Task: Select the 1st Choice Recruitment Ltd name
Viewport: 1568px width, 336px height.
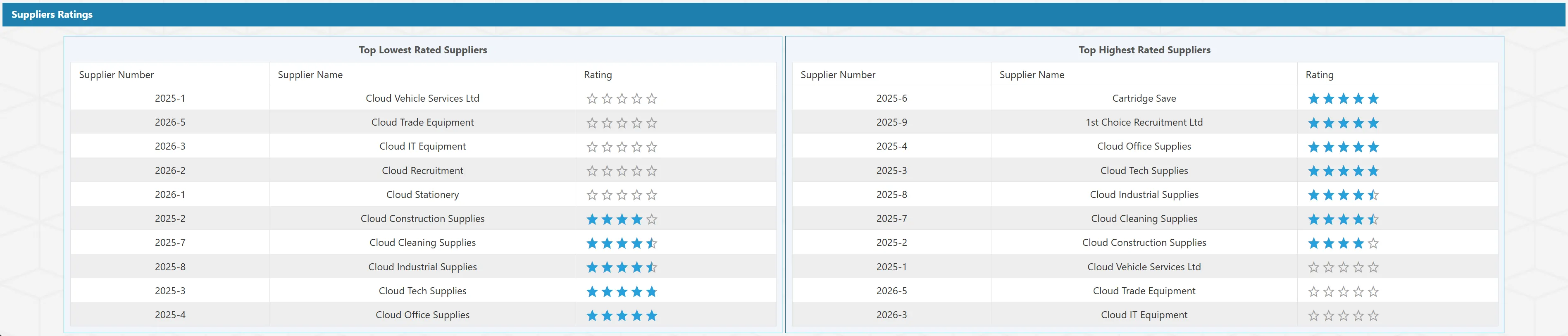Action: pos(1144,122)
